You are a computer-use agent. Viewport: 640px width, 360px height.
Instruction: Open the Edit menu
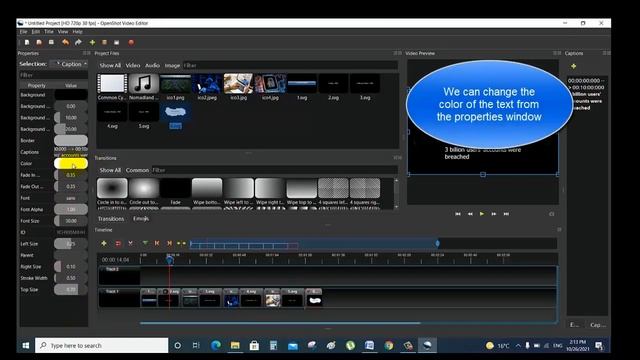[36, 31]
